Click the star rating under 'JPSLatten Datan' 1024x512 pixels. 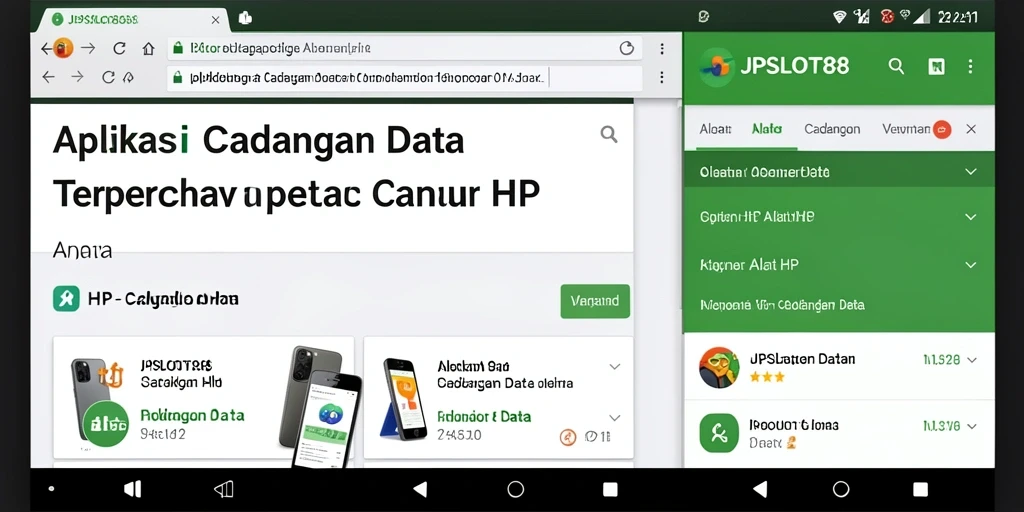click(766, 377)
